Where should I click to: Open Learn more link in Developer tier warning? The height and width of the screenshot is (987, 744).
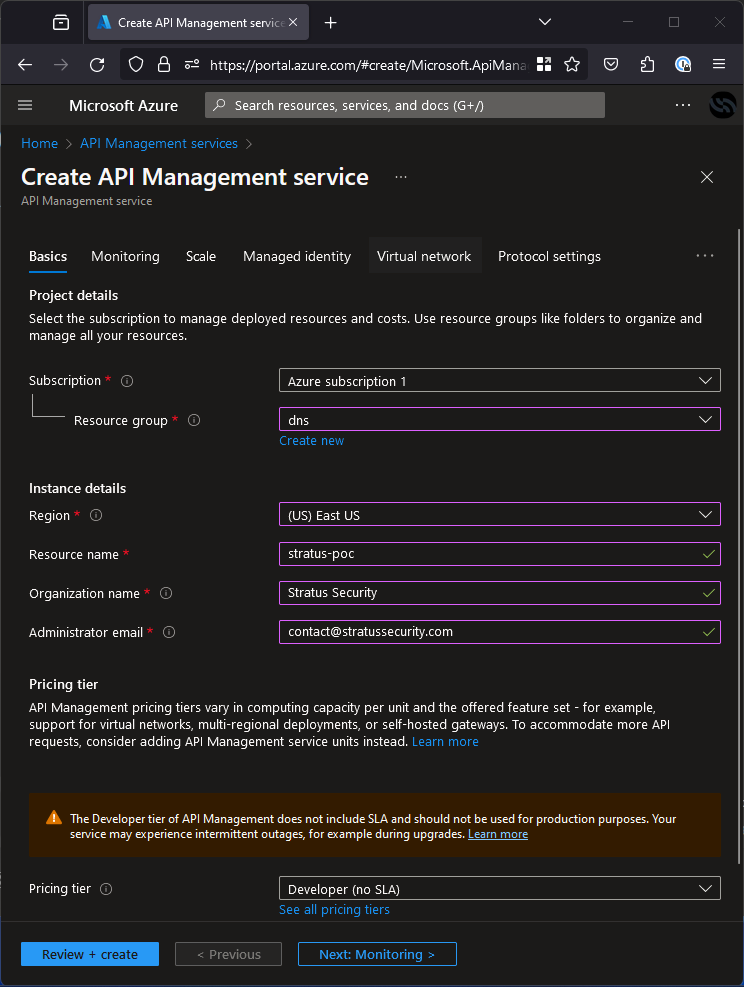point(498,834)
